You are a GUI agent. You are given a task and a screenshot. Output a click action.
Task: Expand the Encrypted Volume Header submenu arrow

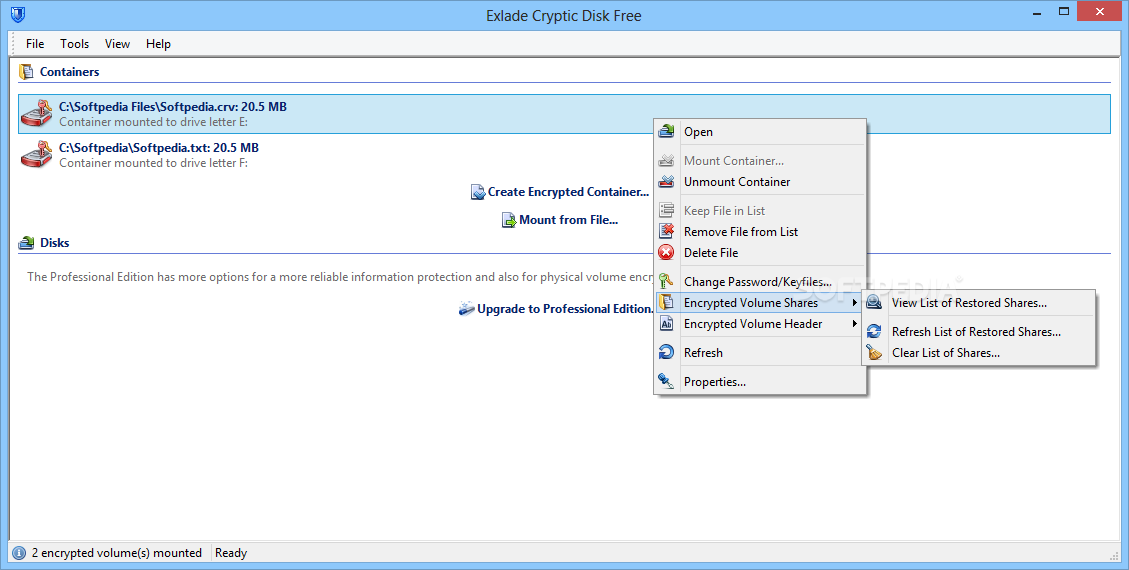pos(855,324)
